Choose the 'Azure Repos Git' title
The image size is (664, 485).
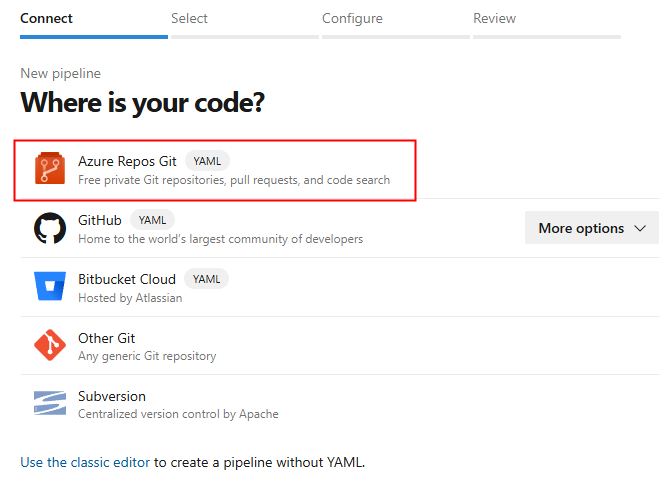click(x=127, y=161)
